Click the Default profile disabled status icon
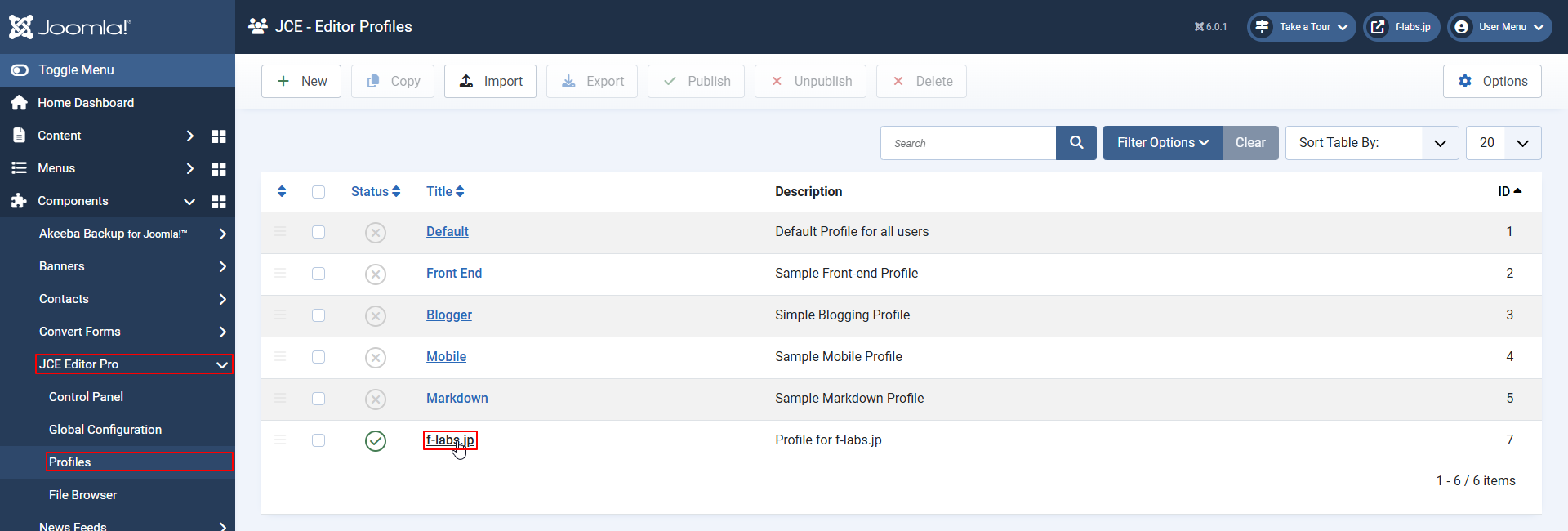This screenshot has width=1568, height=531. pyautogui.click(x=376, y=233)
